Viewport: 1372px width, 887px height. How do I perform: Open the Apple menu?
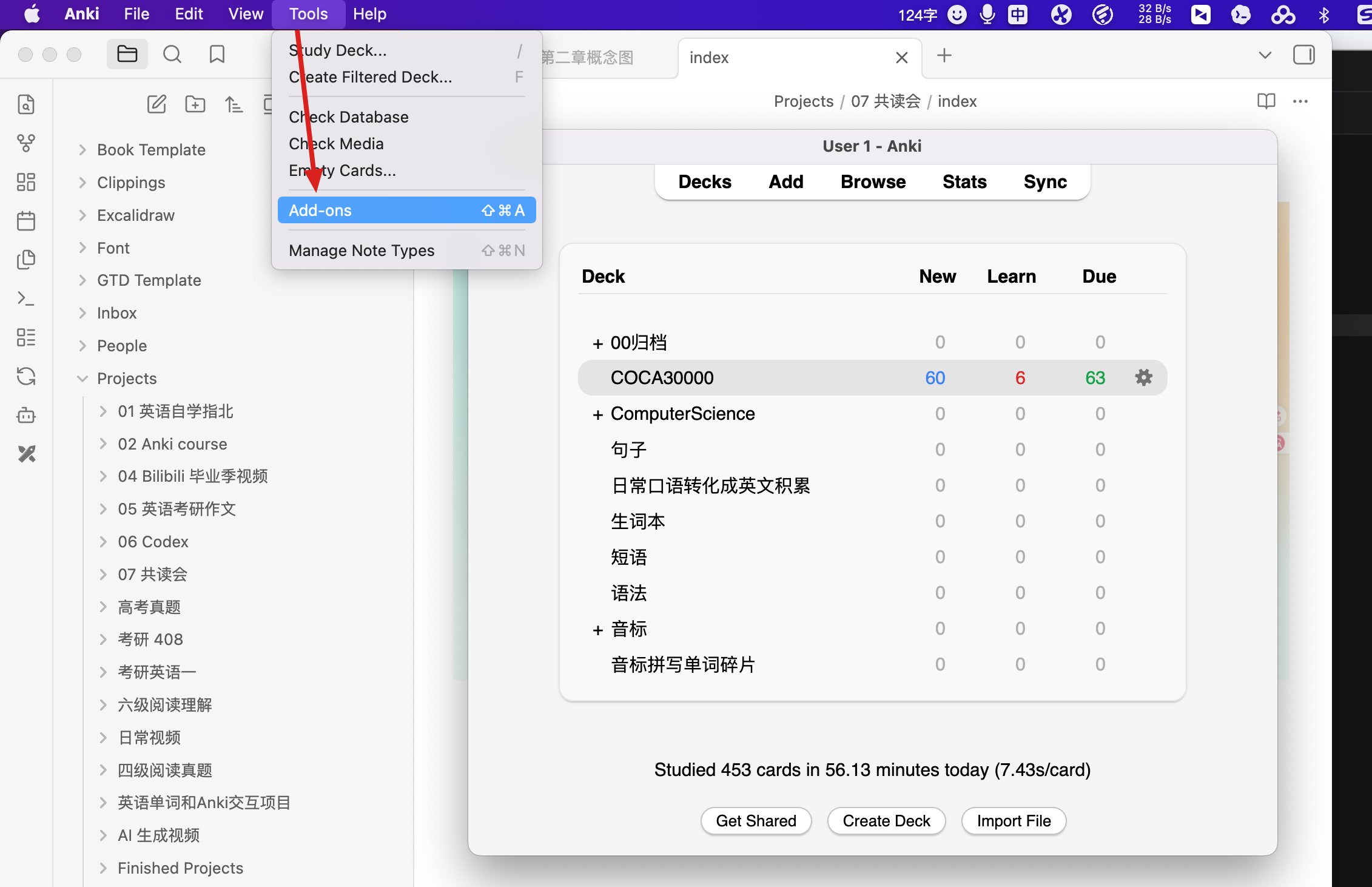tap(32, 14)
